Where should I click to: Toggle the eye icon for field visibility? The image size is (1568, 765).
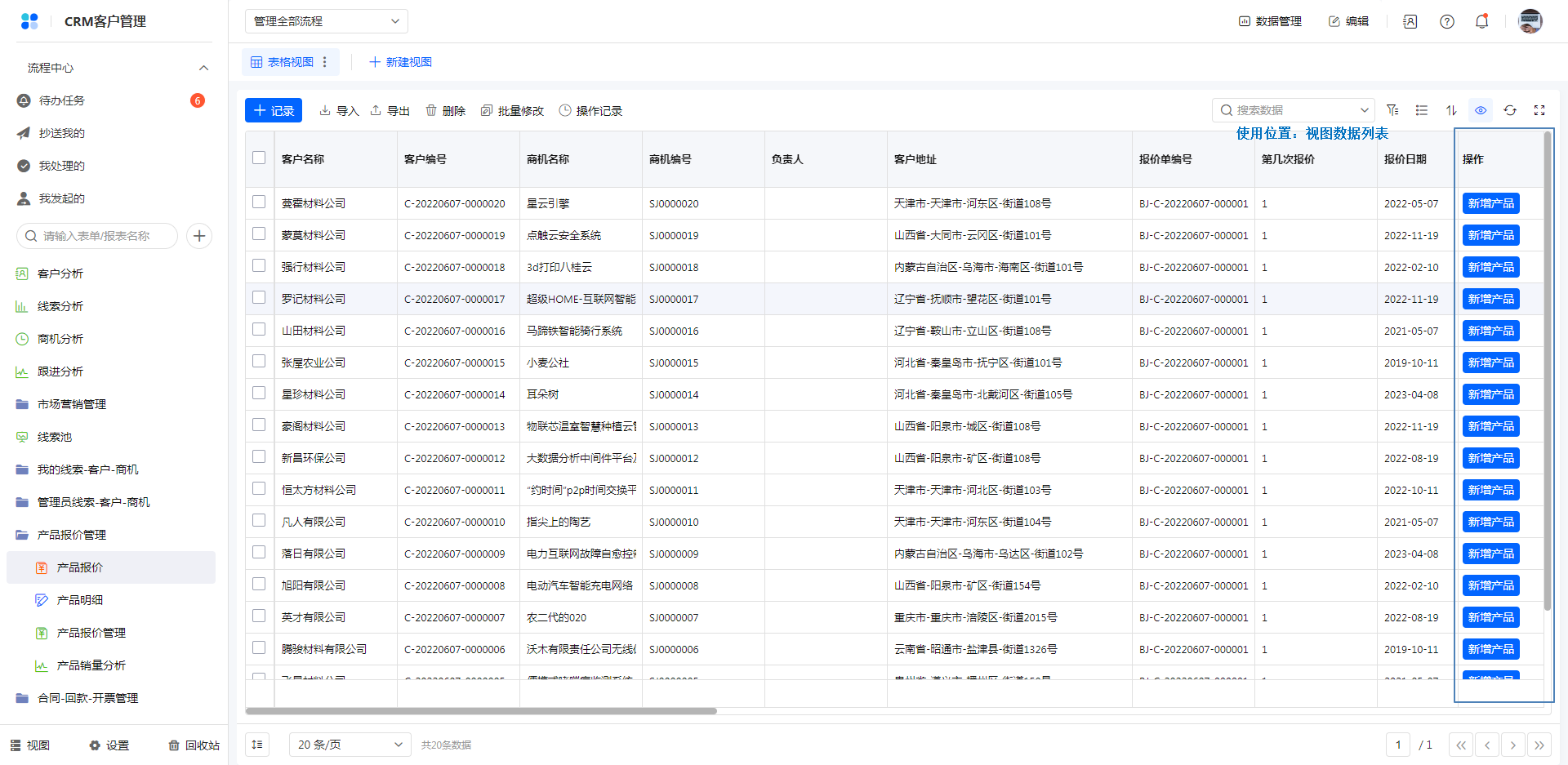(x=1481, y=110)
